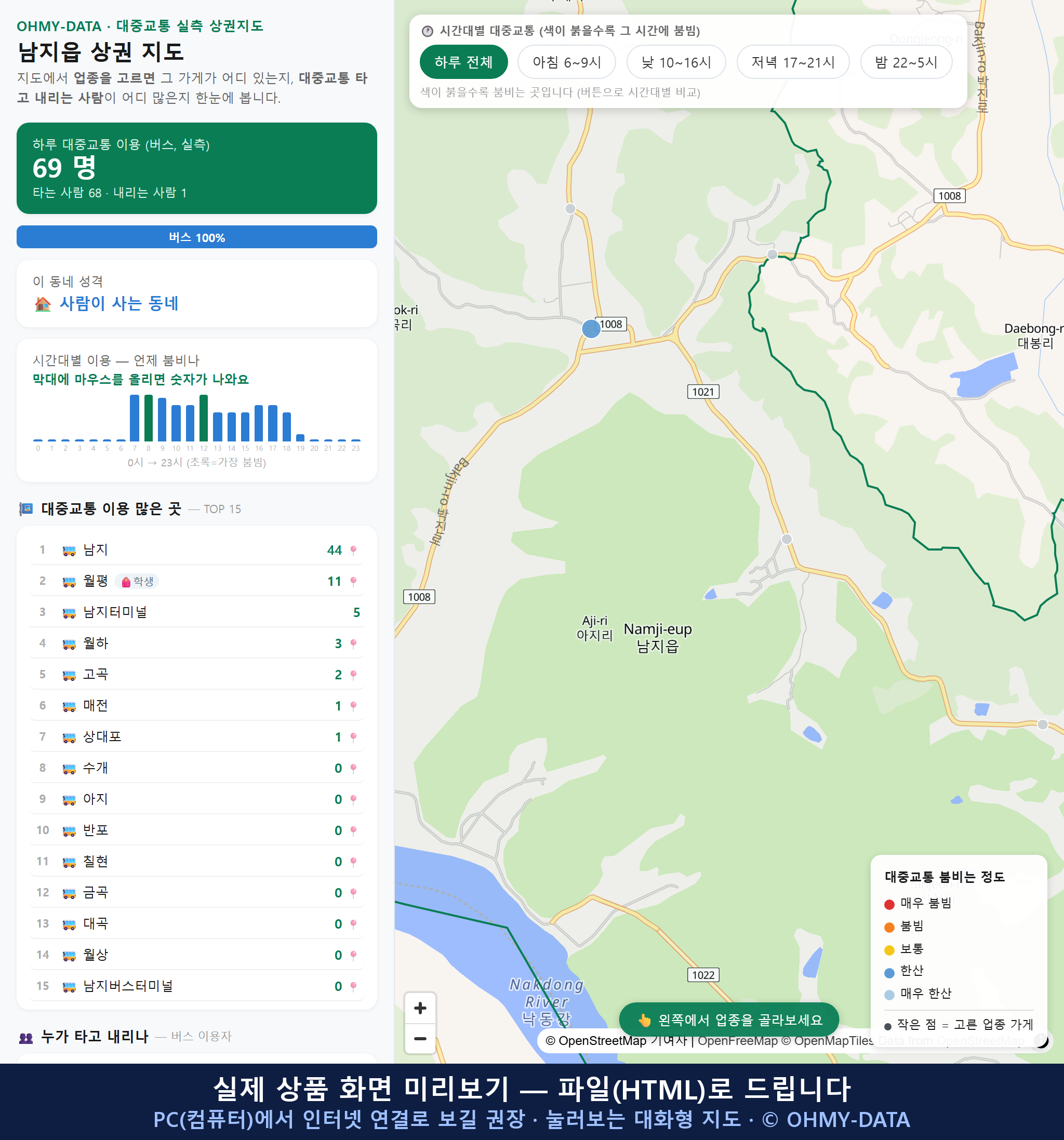Zoom in on the map
Screen dimensions: 1064x1140
pos(420,1008)
